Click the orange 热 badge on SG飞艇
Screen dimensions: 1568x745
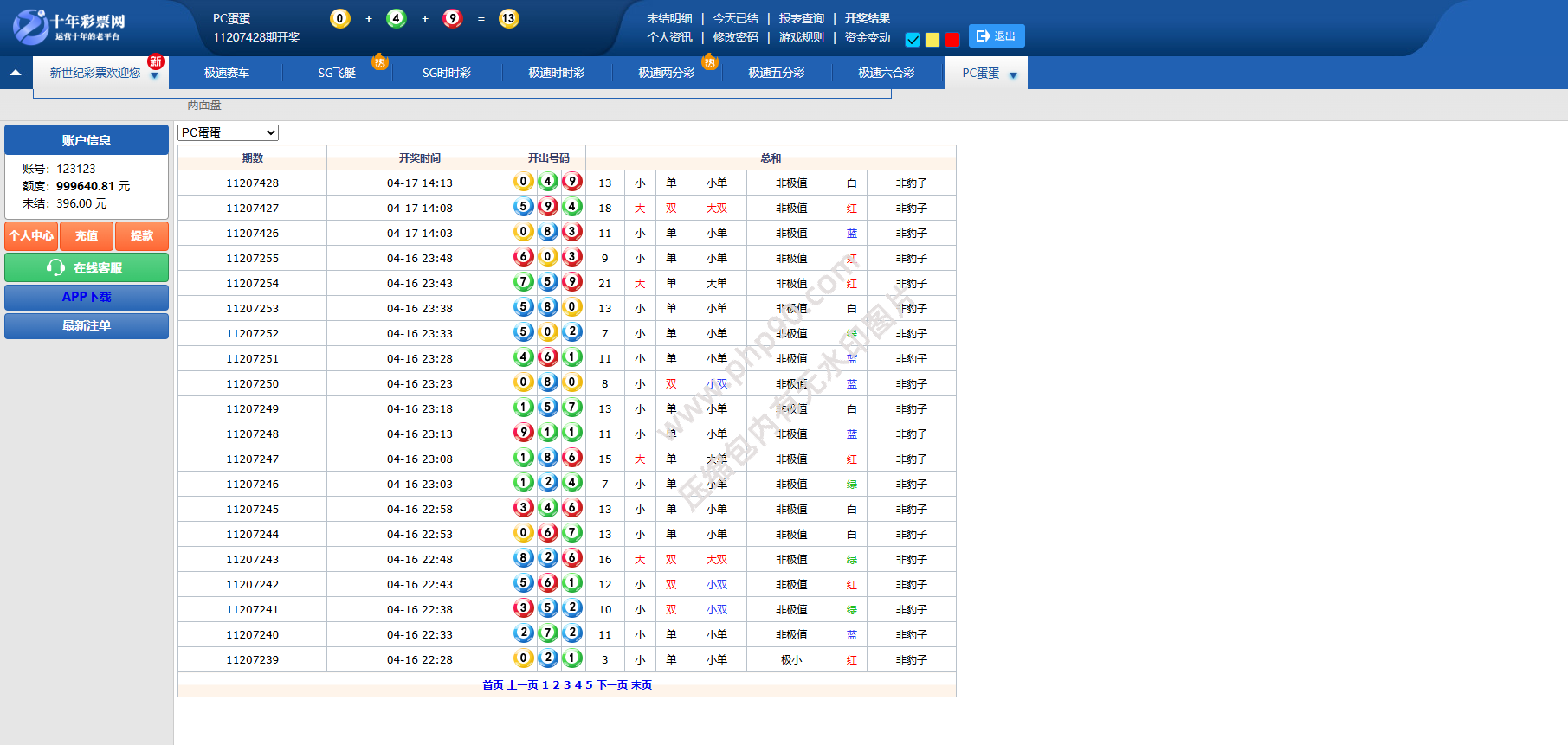tap(379, 62)
